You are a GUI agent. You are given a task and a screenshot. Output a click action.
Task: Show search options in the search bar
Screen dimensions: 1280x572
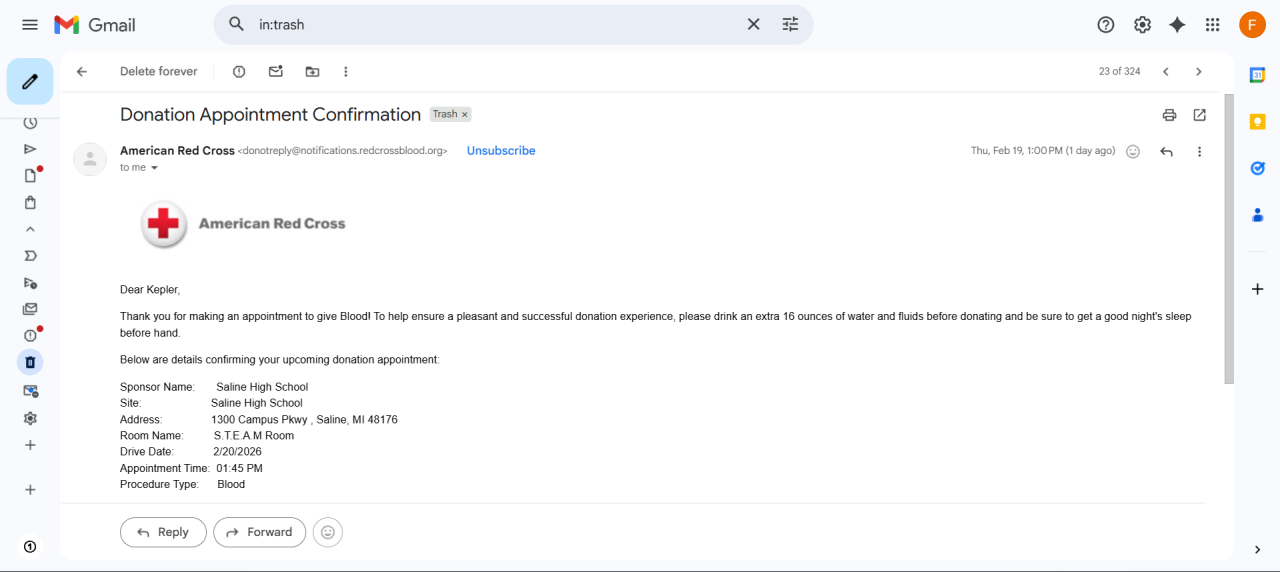(790, 25)
